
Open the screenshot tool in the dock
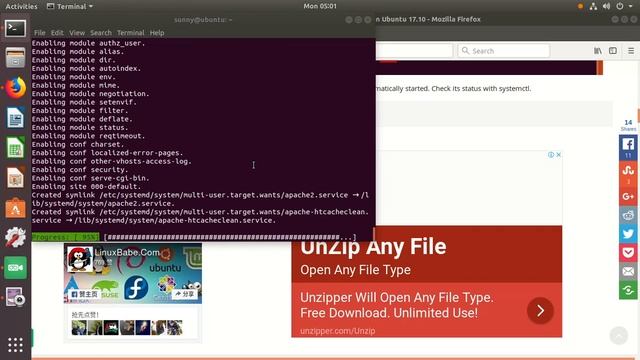click(x=15, y=297)
